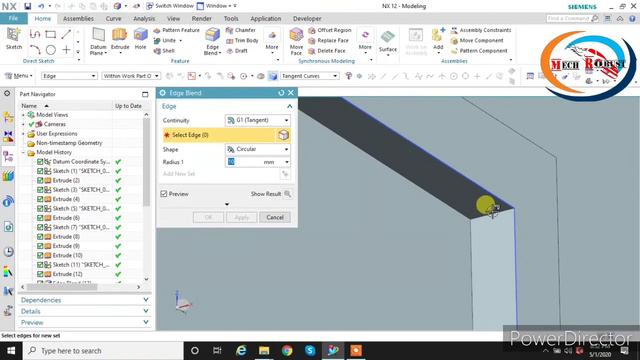Click the Replace Face command

(329, 40)
